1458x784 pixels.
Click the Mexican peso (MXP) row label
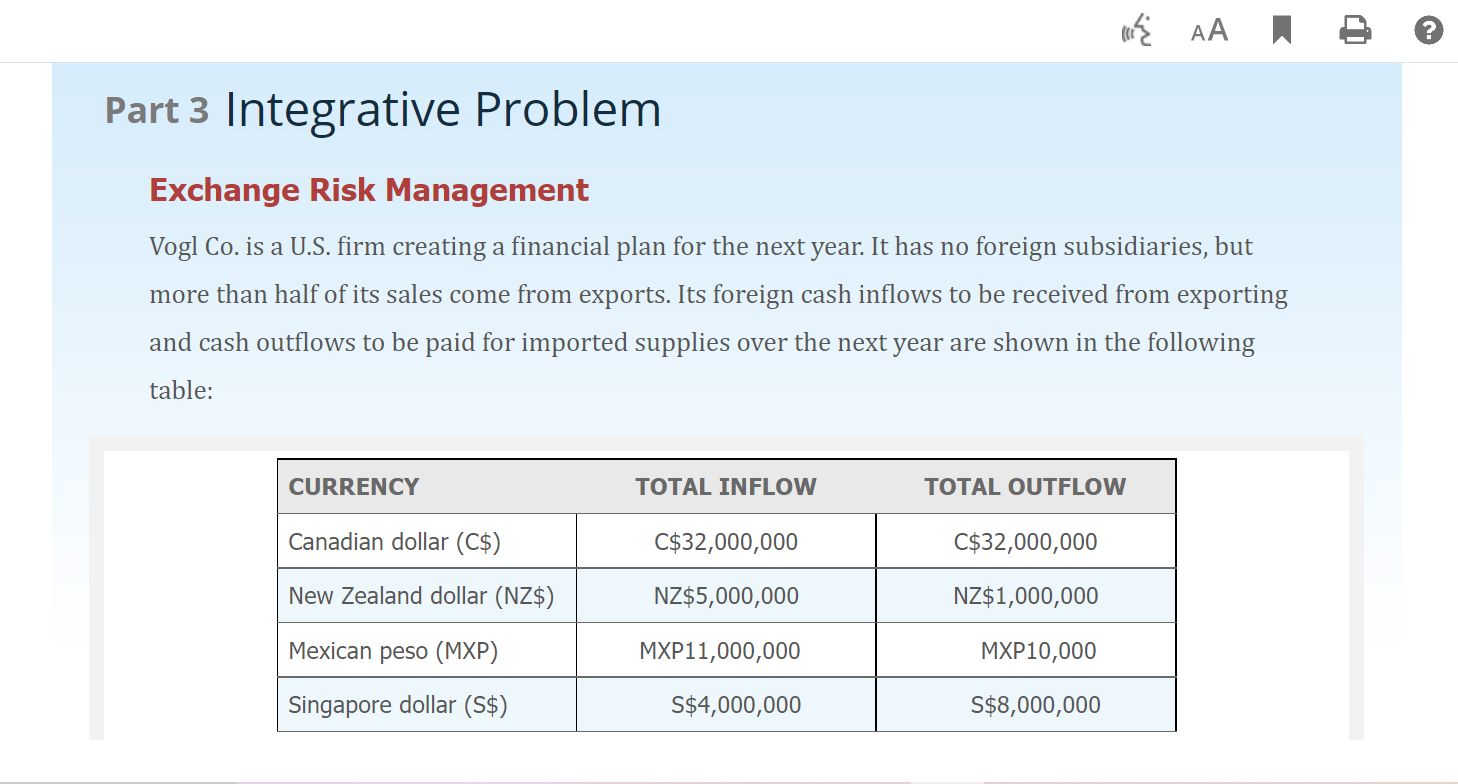(394, 650)
